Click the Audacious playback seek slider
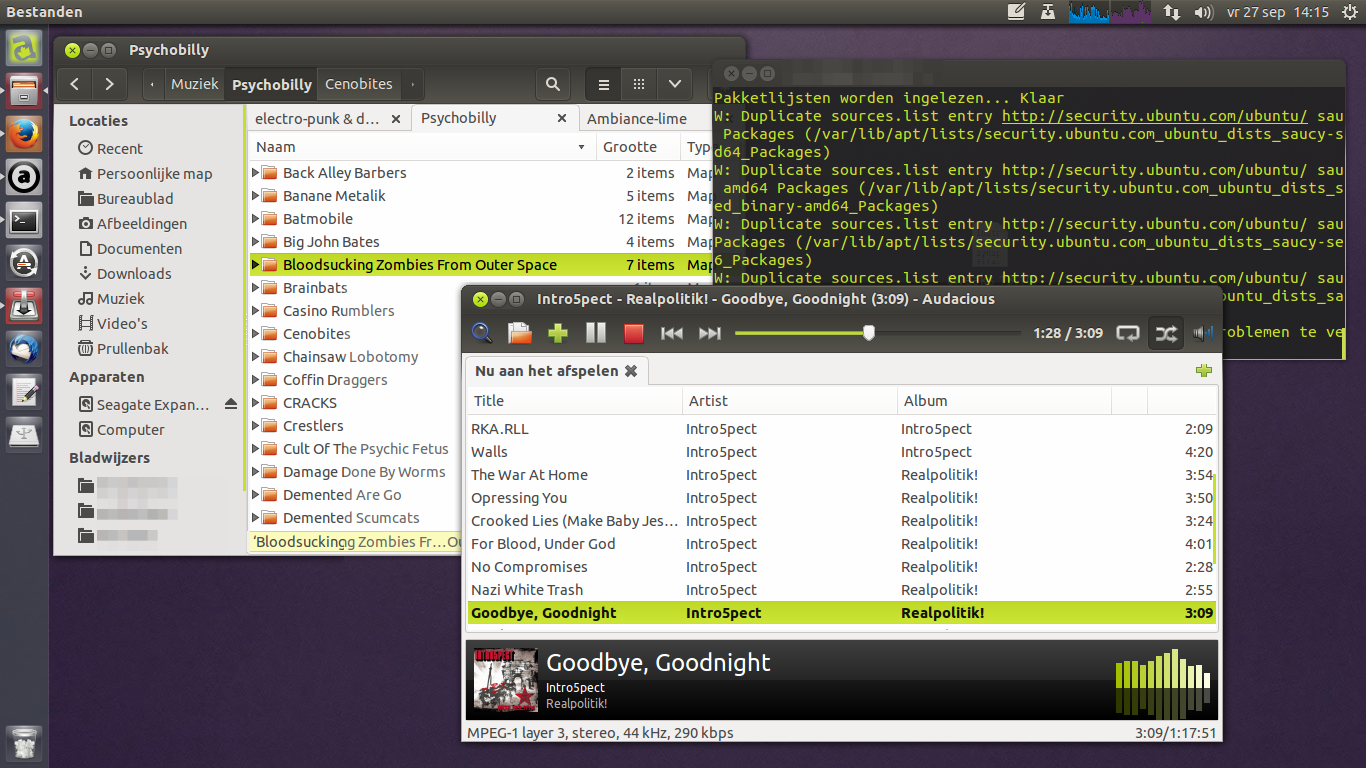The width and height of the screenshot is (1366, 768). pos(878,333)
